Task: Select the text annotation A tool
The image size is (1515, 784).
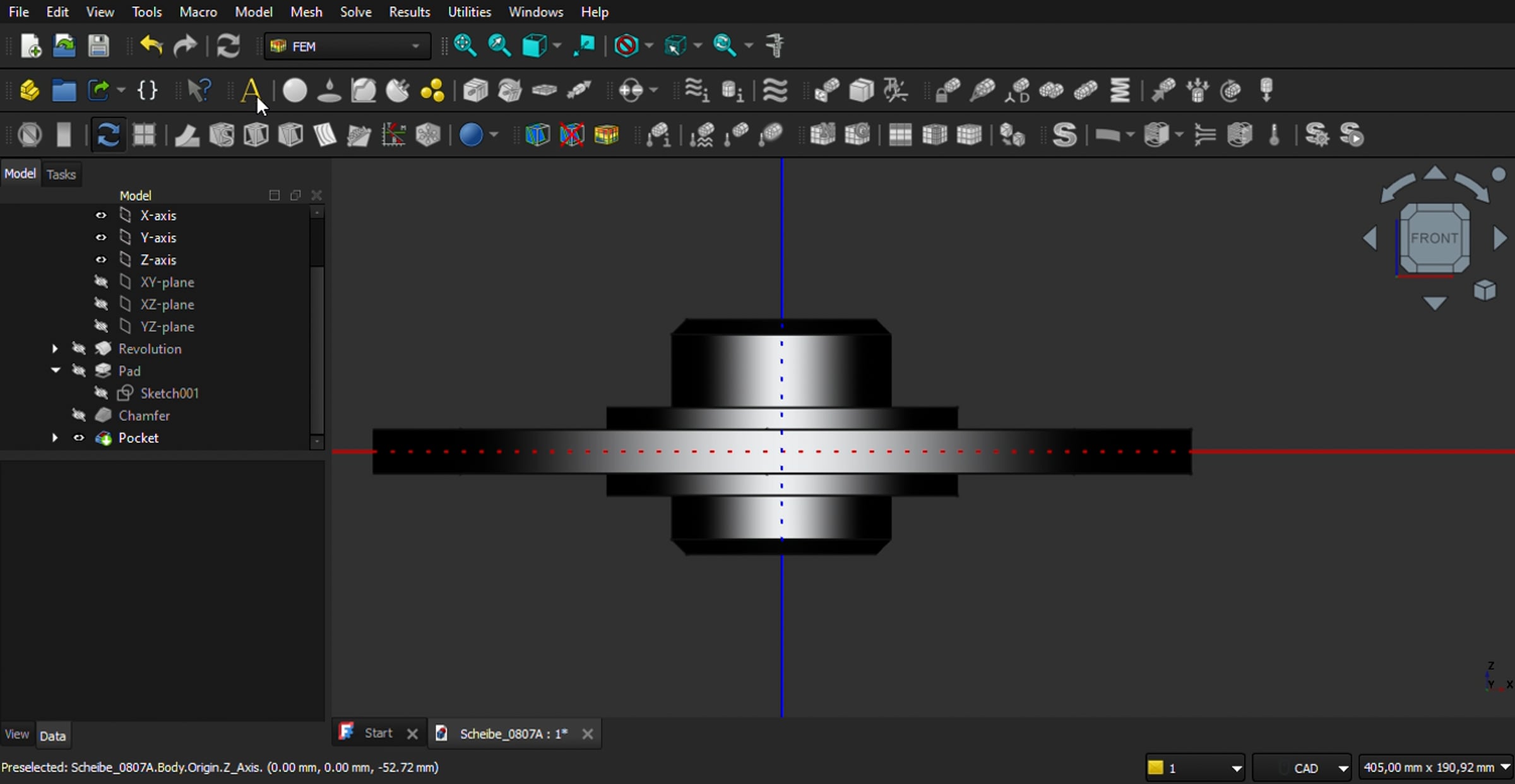Action: click(251, 90)
